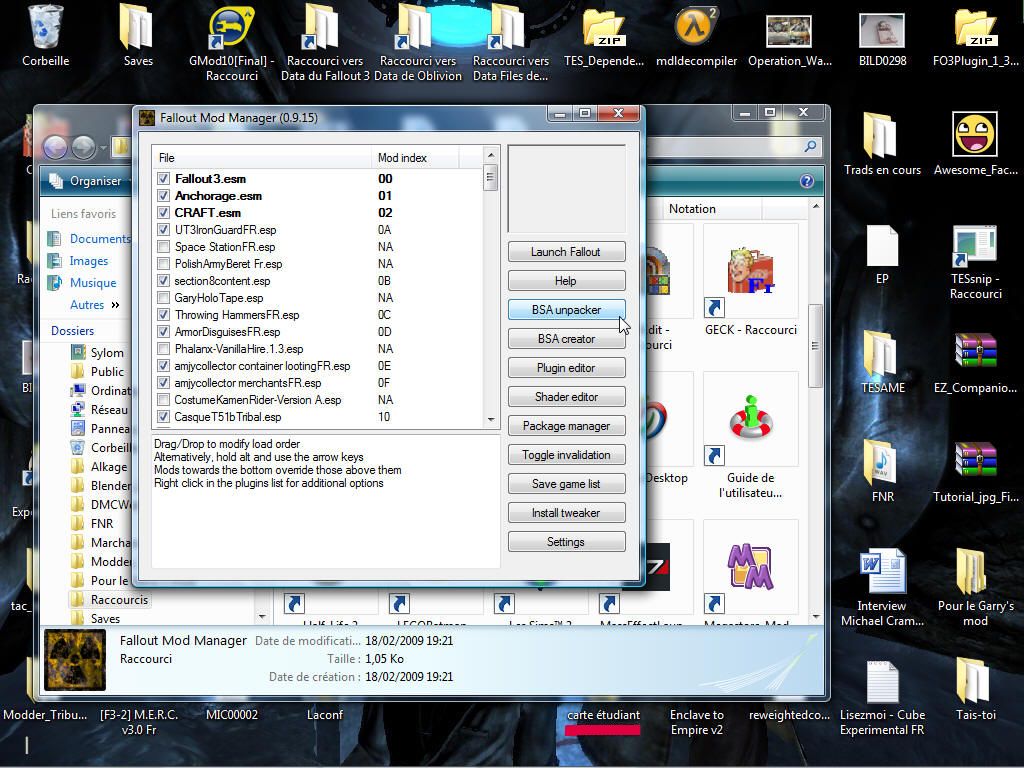Uncheck section8content.esp checkbox
This screenshot has height=768, width=1024.
(x=163, y=280)
